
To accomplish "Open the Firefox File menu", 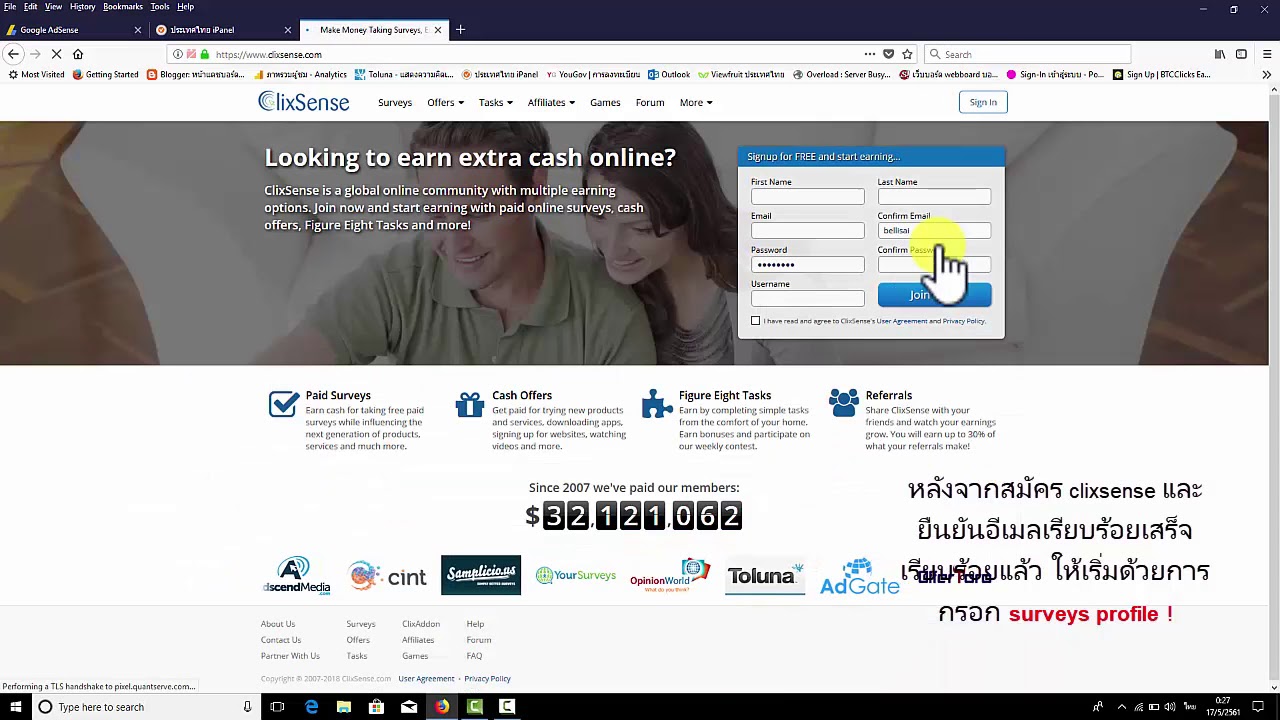I will (10, 7).
